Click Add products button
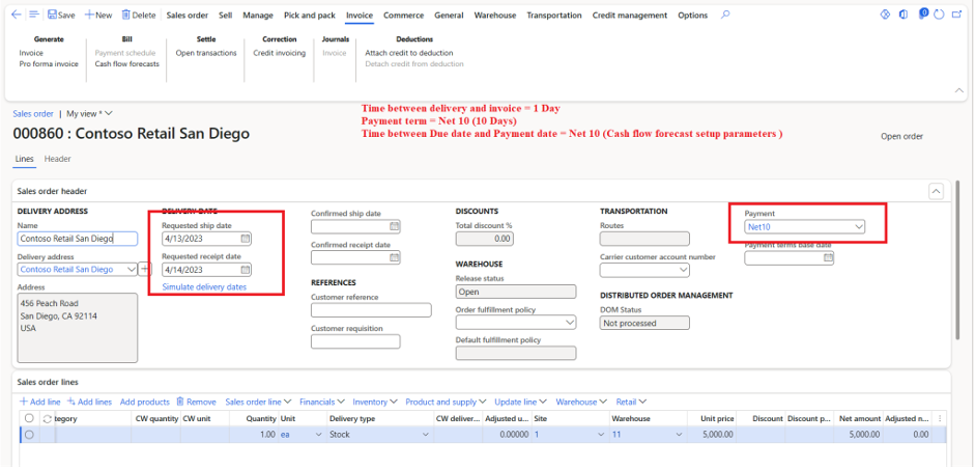Image resolution: width=977 pixels, height=470 pixels. (145, 402)
